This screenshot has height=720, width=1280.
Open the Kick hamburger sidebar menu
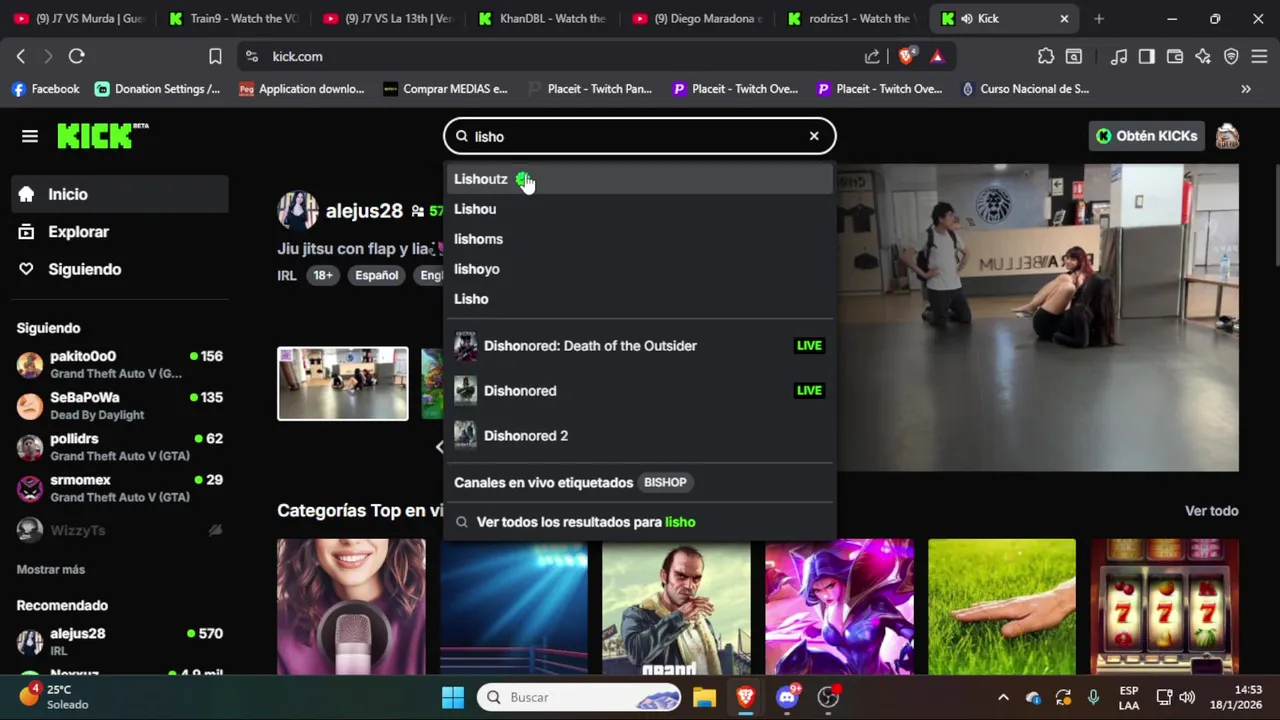(30, 136)
